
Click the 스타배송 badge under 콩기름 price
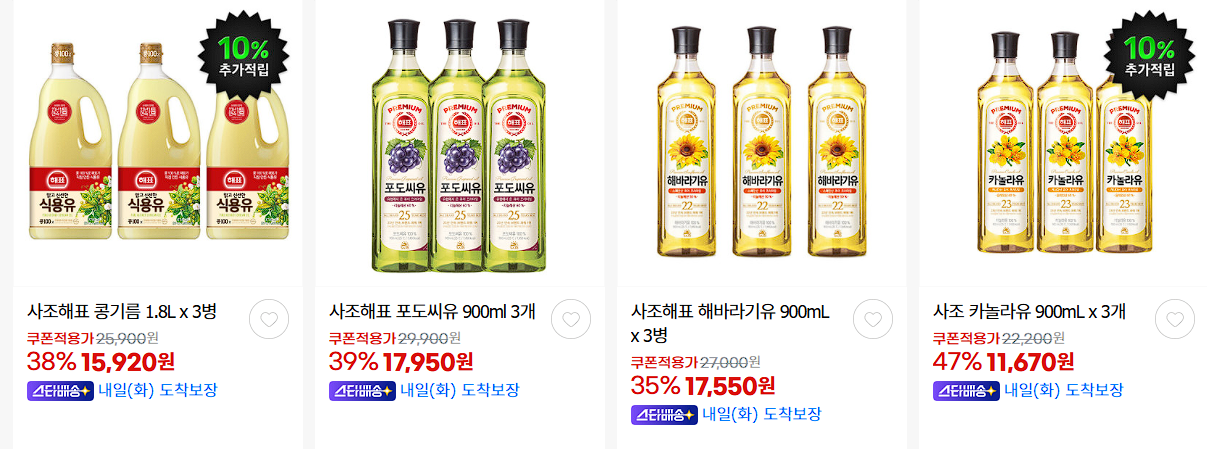pyautogui.click(x=60, y=390)
